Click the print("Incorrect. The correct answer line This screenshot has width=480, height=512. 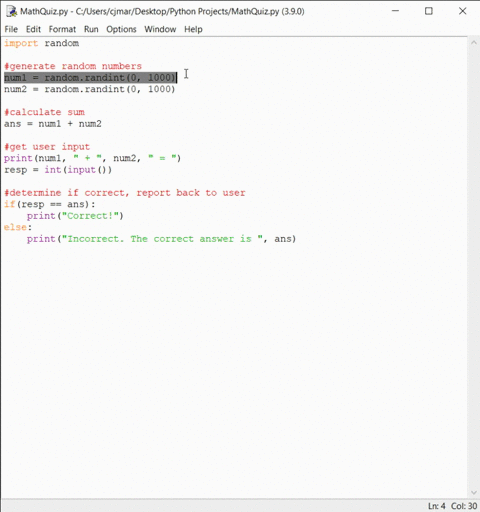161,239
